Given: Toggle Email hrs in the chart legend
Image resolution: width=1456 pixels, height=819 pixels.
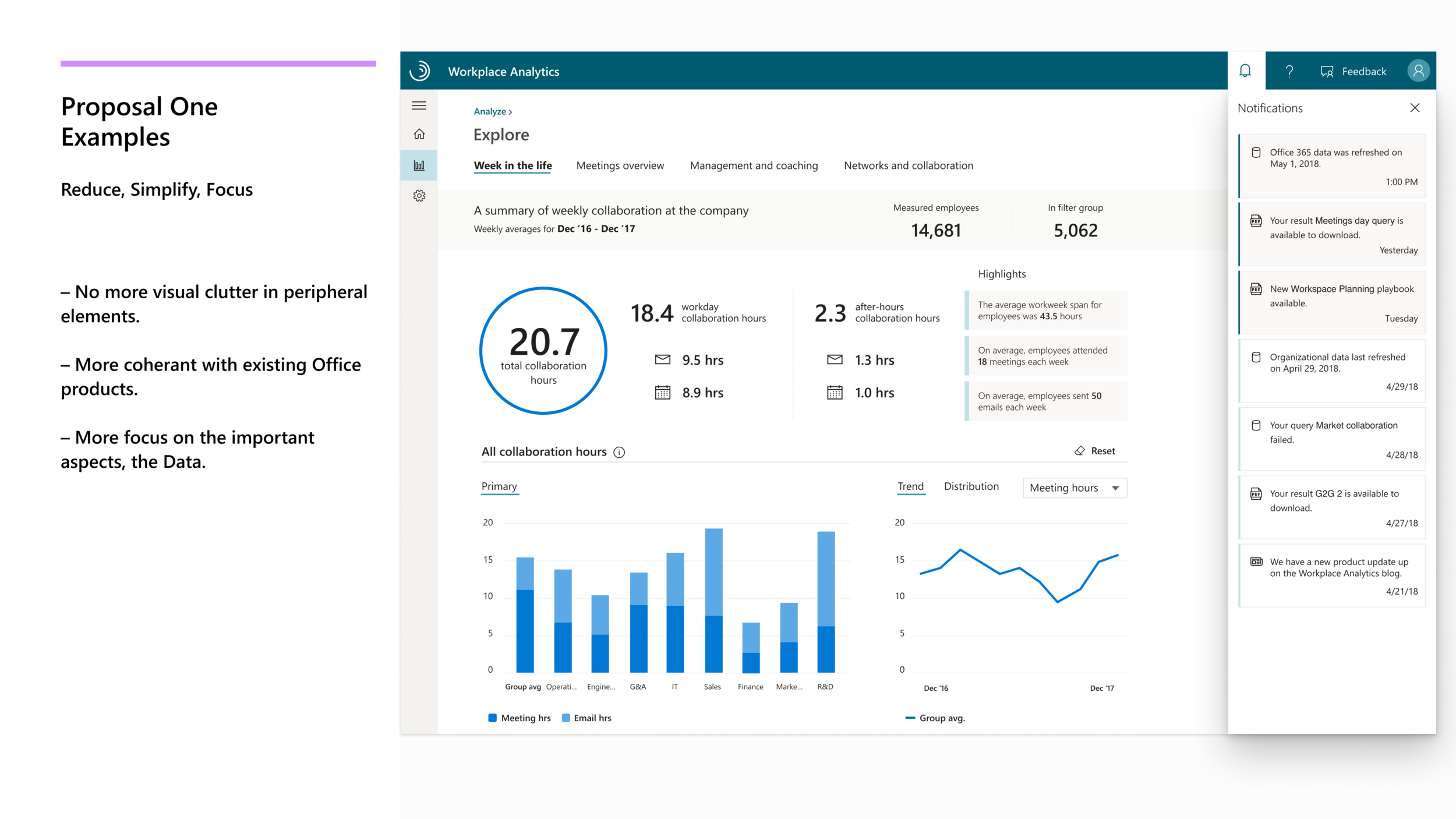Looking at the screenshot, I should (x=586, y=718).
